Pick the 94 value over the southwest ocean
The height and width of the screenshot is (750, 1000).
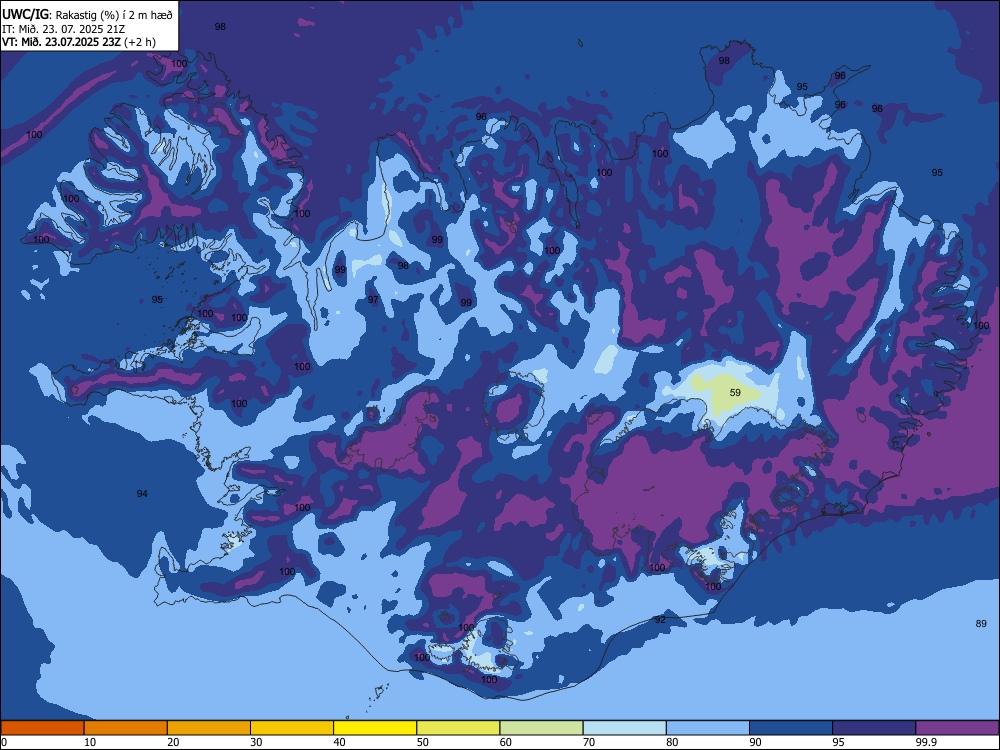click(142, 494)
